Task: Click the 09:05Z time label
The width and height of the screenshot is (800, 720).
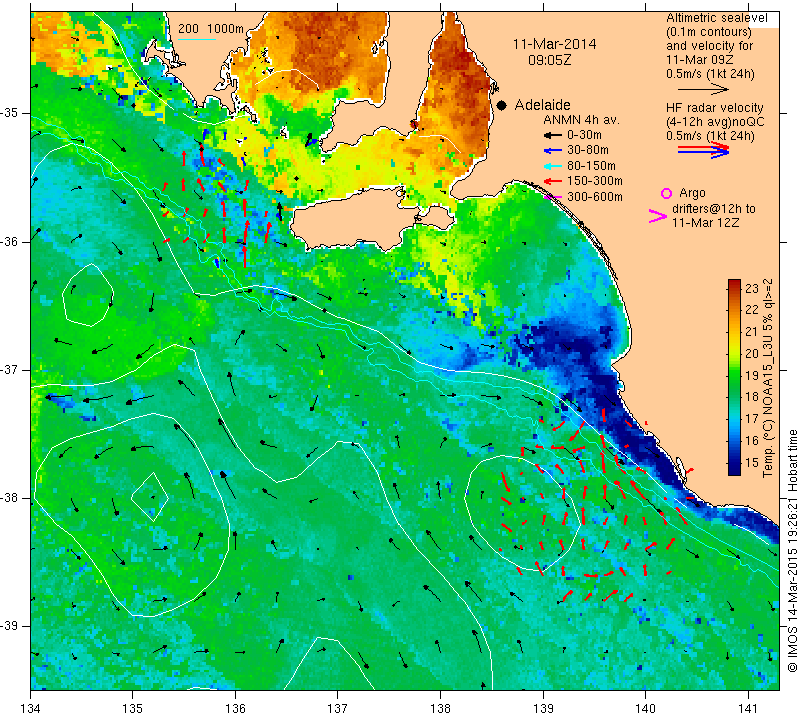Action: click(549, 60)
